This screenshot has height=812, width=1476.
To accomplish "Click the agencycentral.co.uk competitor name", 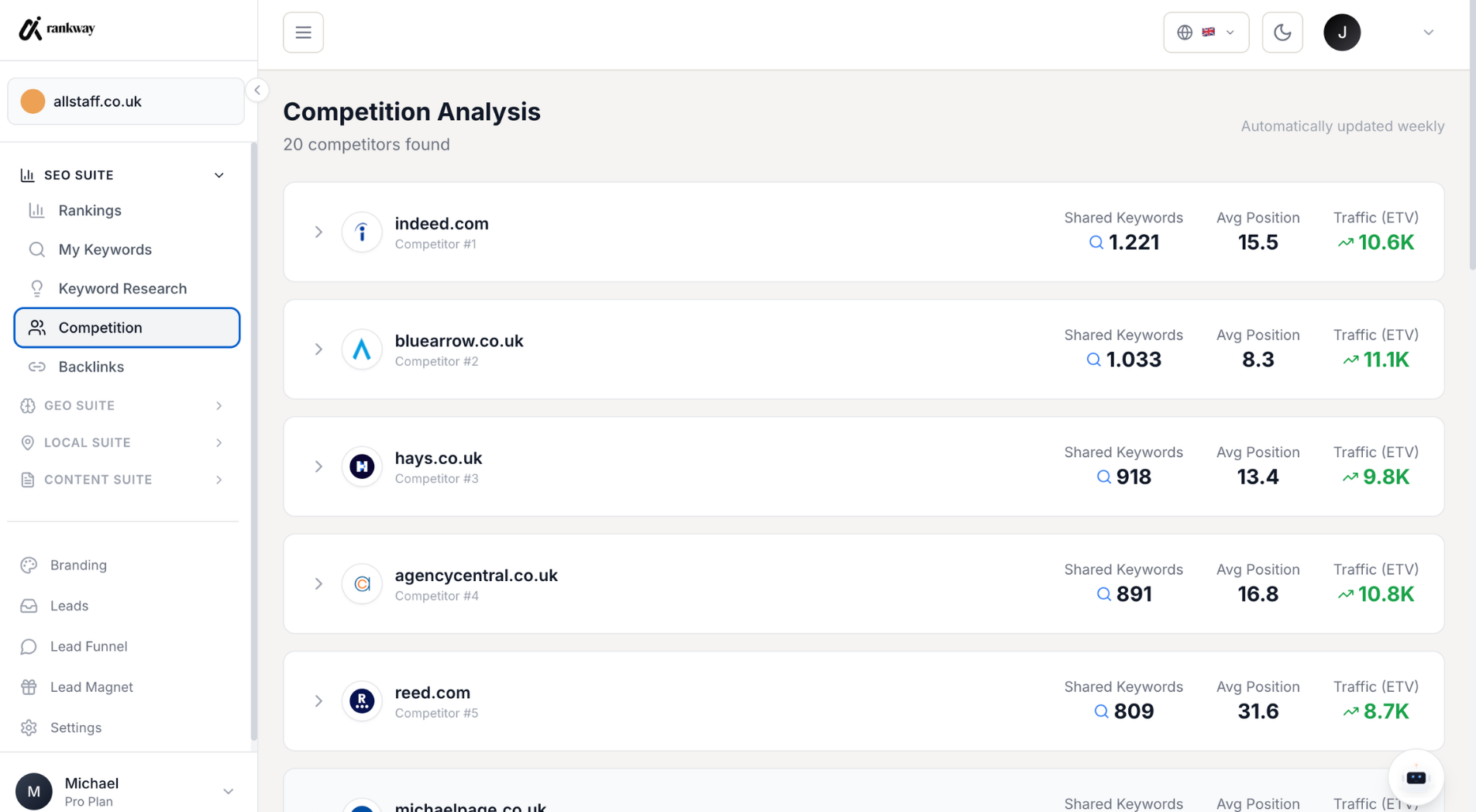I will coord(477,576).
